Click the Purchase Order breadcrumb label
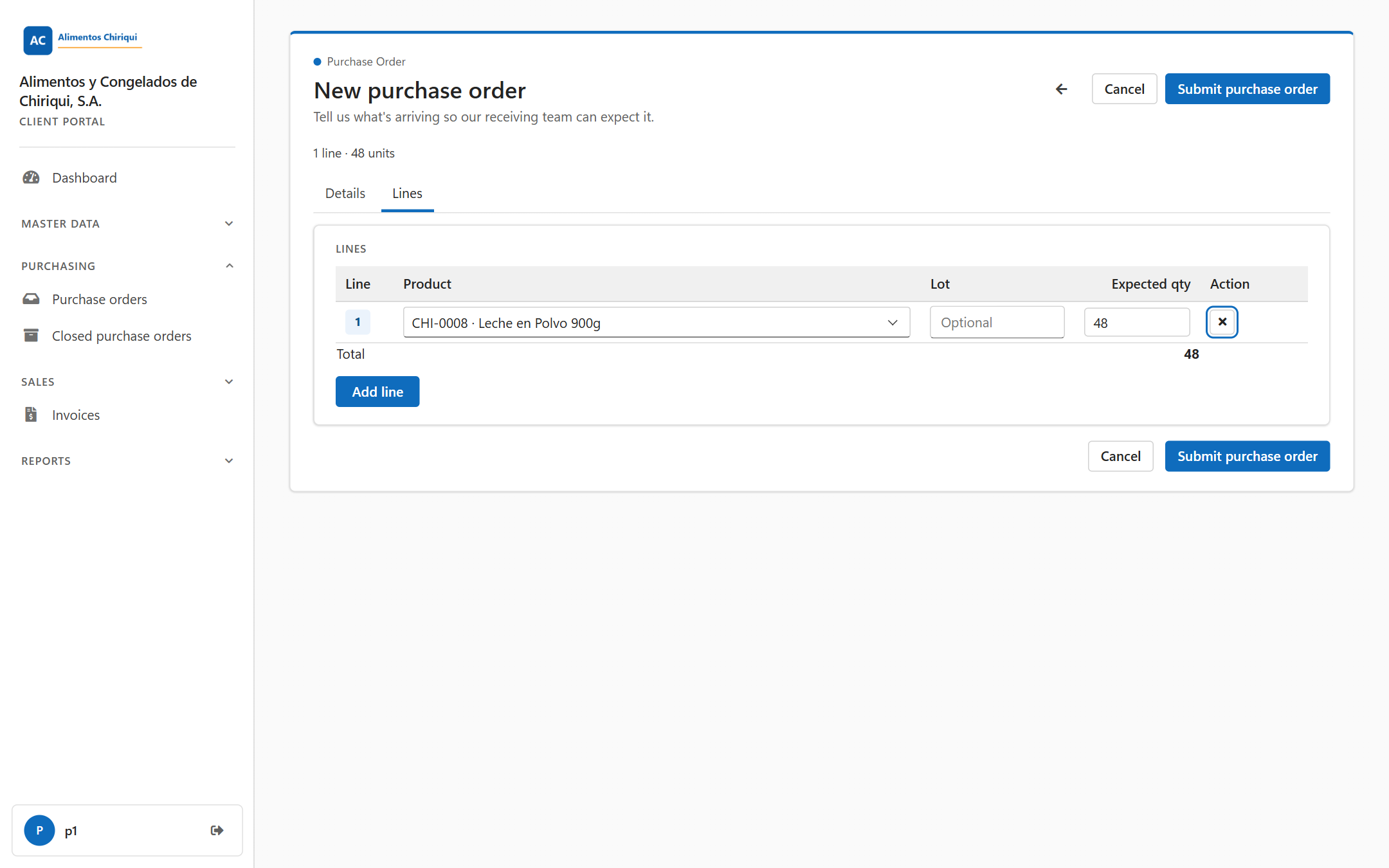 tap(366, 61)
